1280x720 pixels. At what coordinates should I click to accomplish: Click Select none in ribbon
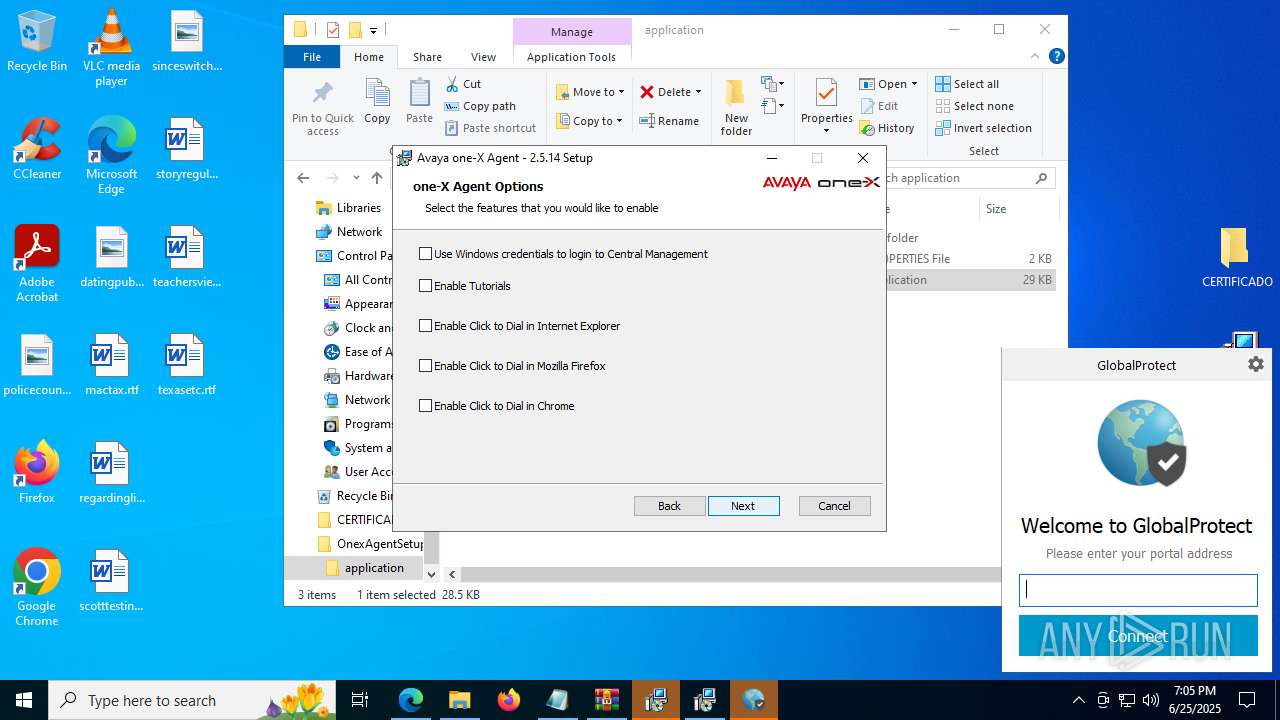tap(974, 106)
